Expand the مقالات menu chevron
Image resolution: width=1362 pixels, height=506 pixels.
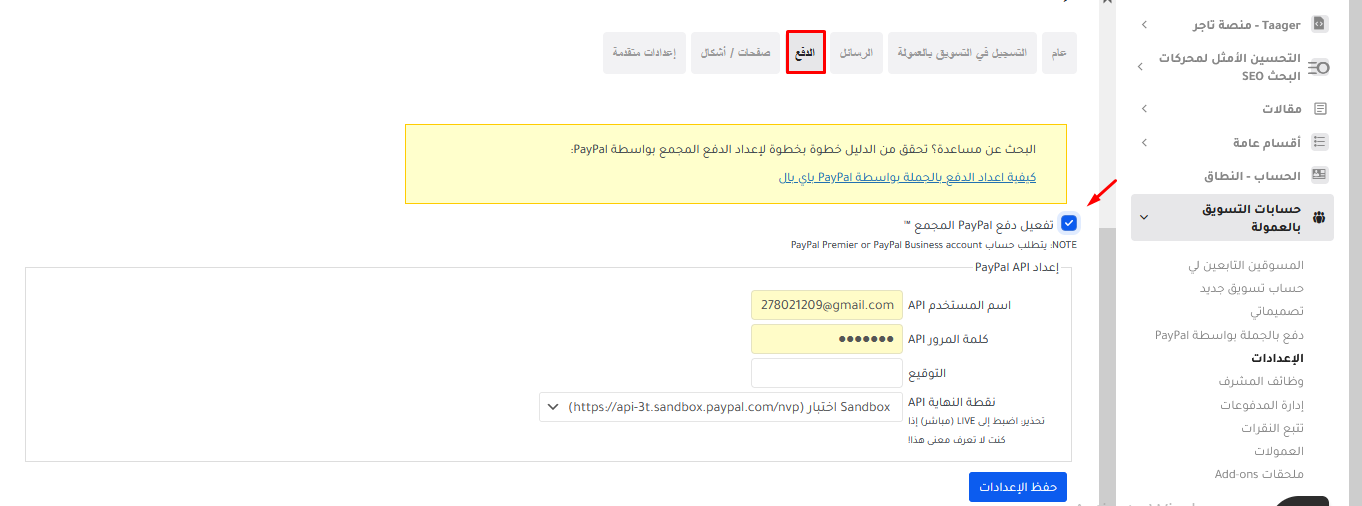[x=1144, y=108]
